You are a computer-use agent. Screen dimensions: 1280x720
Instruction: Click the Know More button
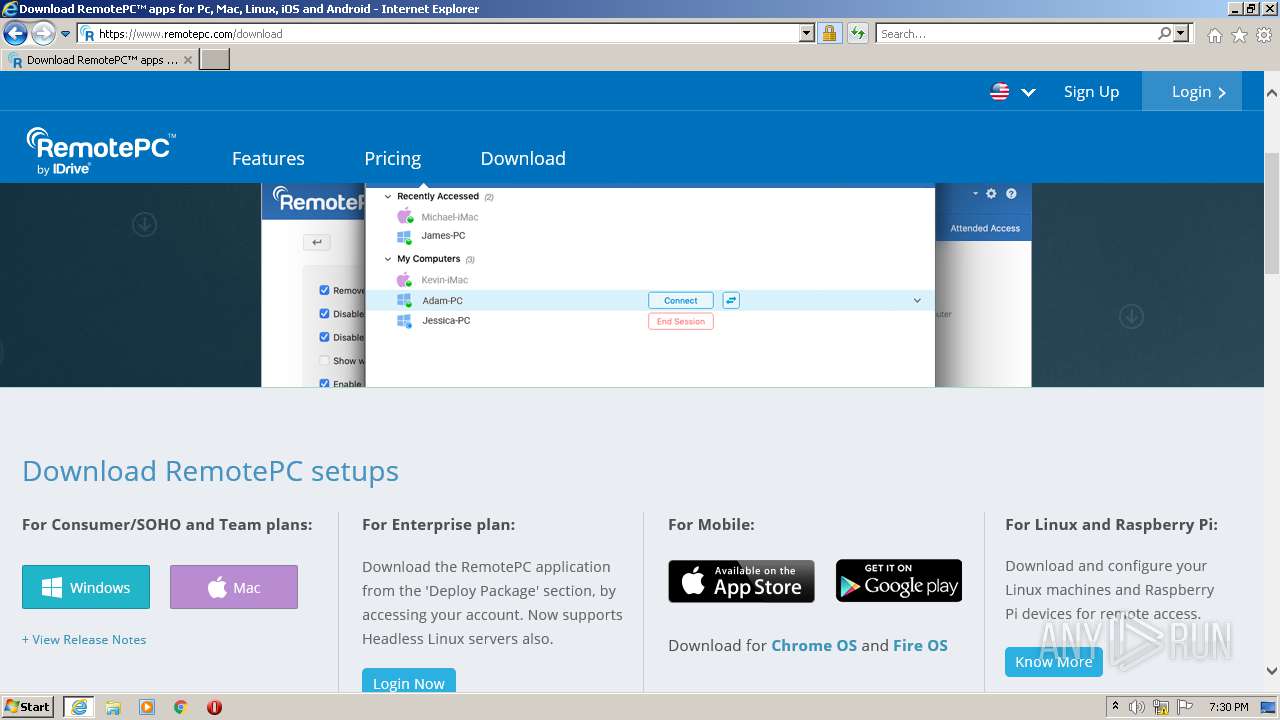coord(1054,661)
